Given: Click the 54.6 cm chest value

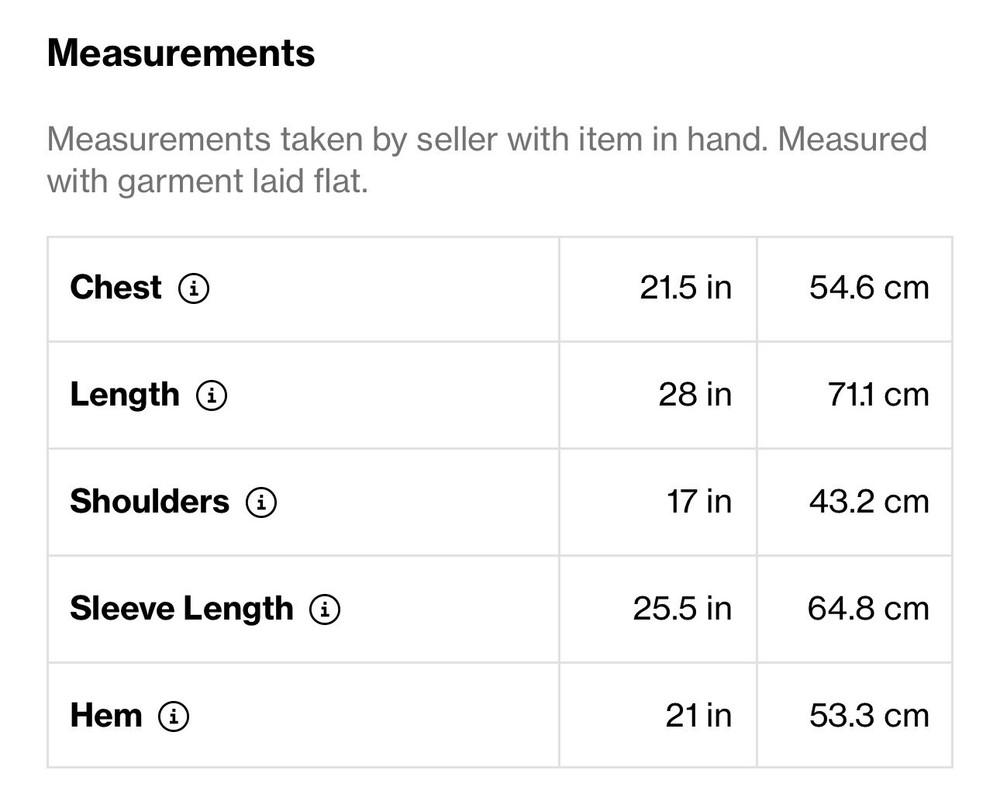Looking at the screenshot, I should click(868, 288).
